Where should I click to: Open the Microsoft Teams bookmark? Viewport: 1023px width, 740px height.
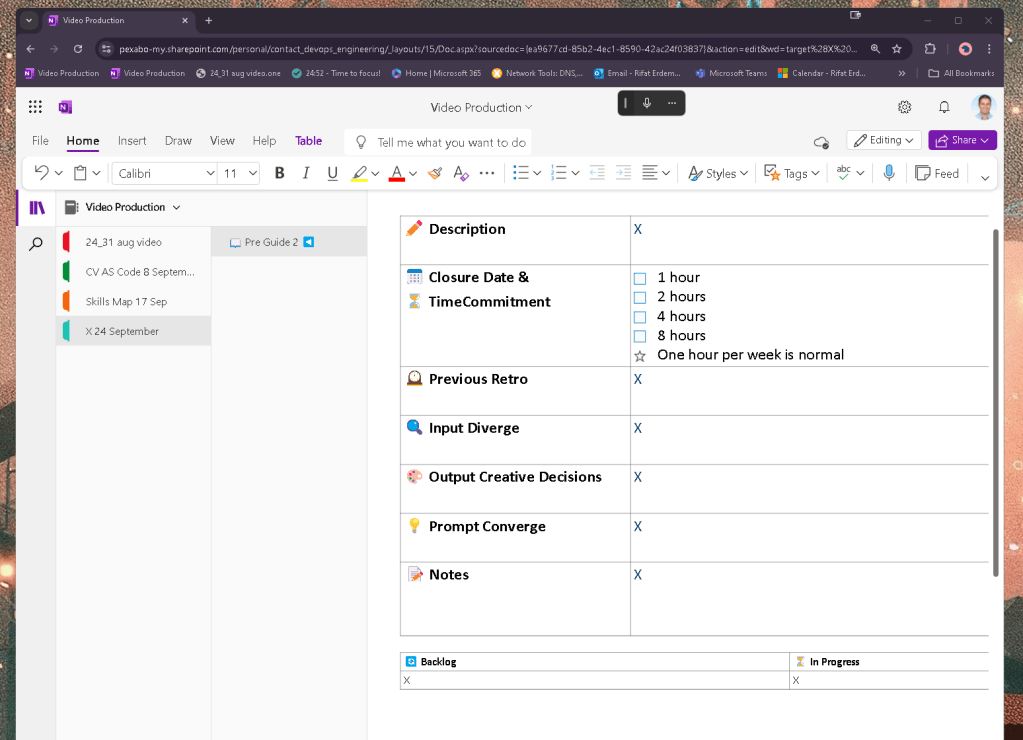pos(731,73)
